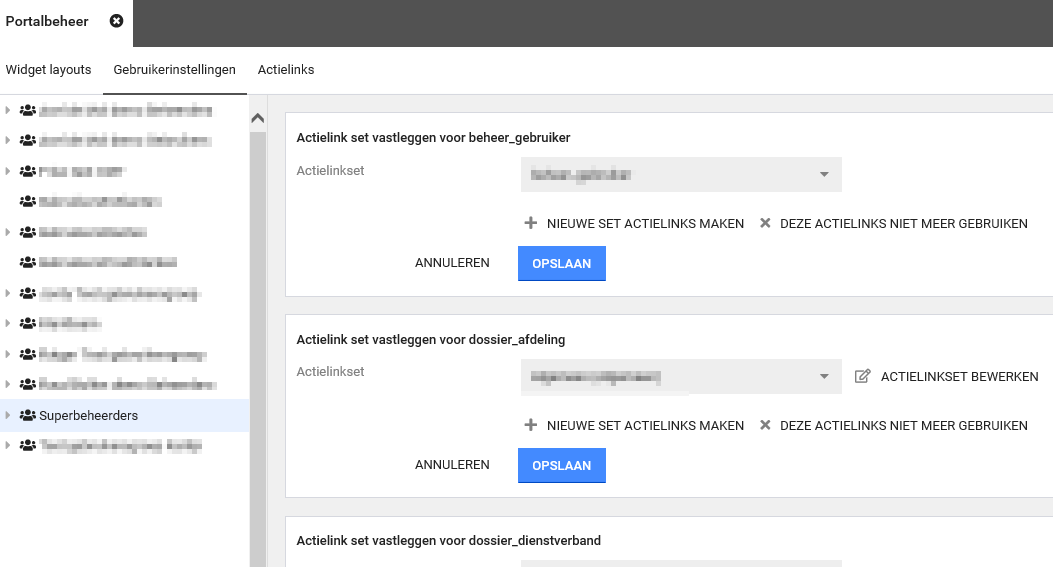Open the Actielinkset dropdown for dossier_afdeling
Image resolution: width=1053 pixels, height=567 pixels.
(x=681, y=377)
